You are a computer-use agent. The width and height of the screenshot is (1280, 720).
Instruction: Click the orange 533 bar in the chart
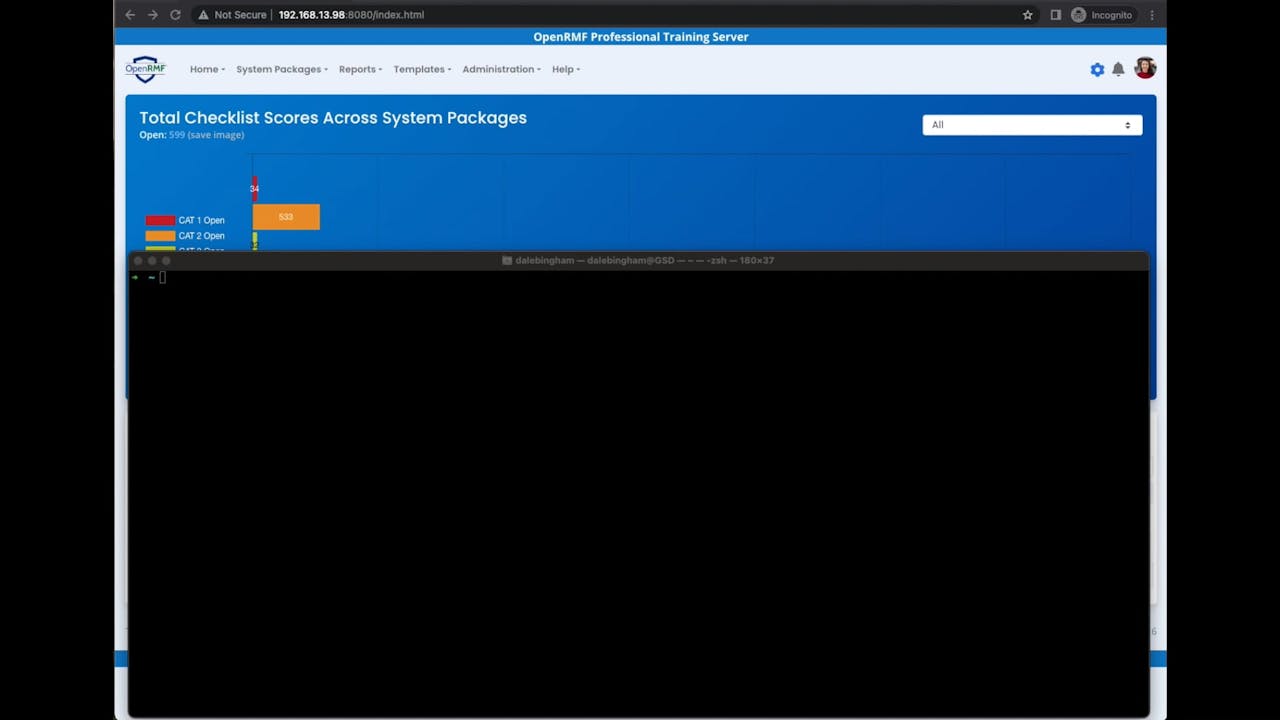tap(286, 217)
